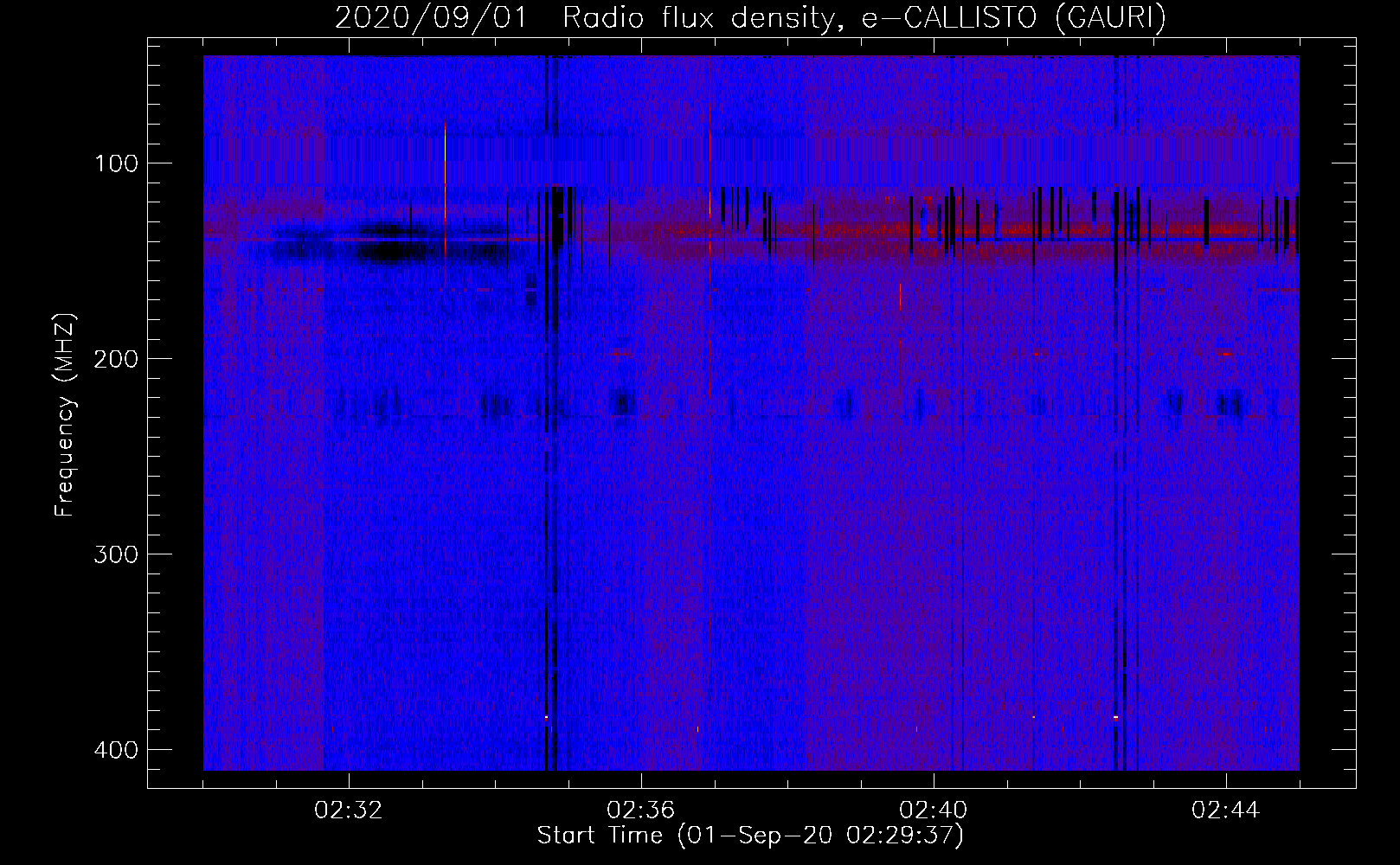Screen dimensions: 1400x865
Task: Click the 100 frequency tick label
Action: click(115, 163)
